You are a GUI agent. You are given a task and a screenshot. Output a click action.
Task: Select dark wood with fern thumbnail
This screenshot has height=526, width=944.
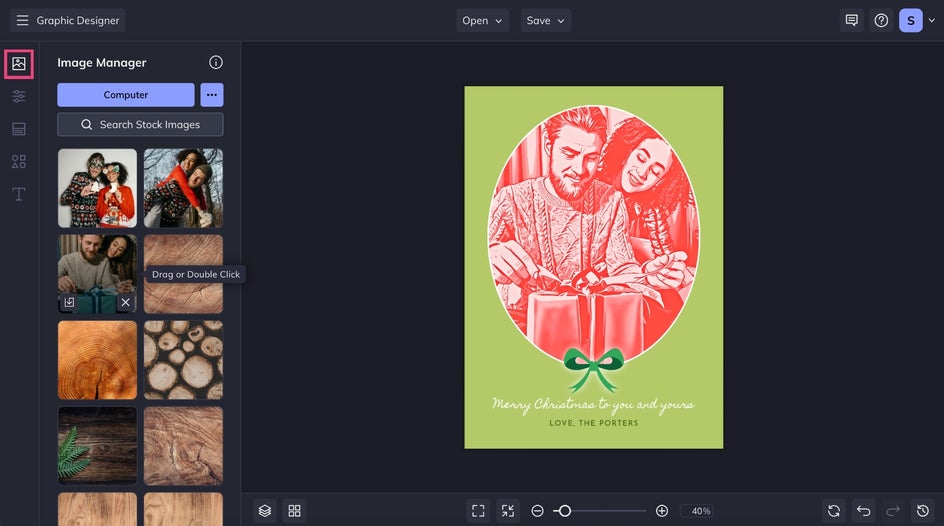coord(98,446)
